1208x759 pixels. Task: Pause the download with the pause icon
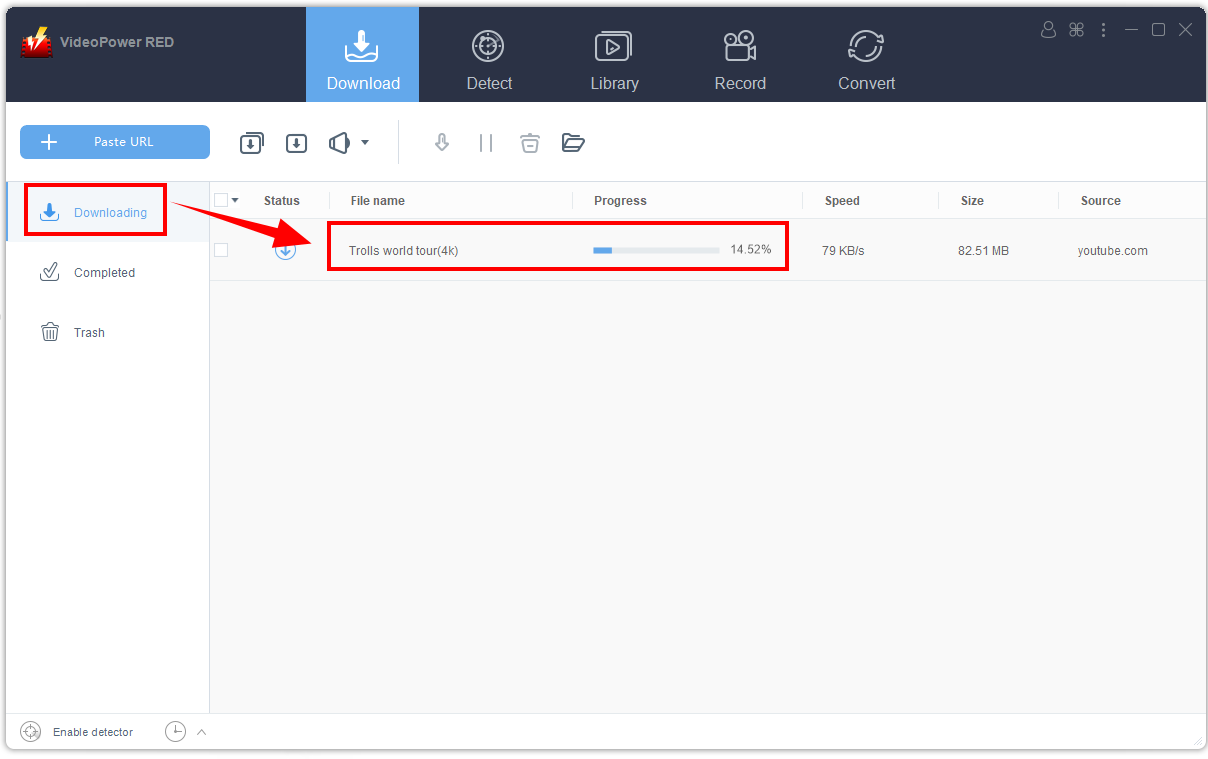pyautogui.click(x=486, y=143)
